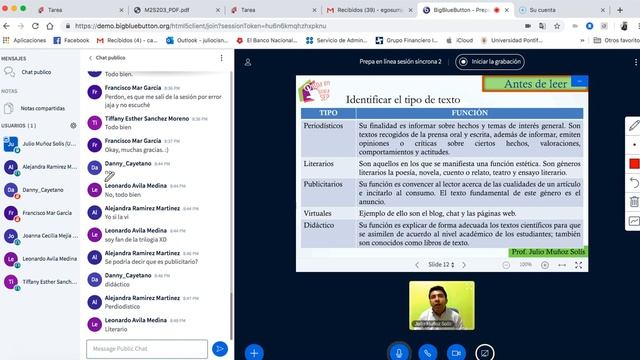The width and height of the screenshot is (640, 360).
Task: Zoom in the presentation slide
Action: 545,265
